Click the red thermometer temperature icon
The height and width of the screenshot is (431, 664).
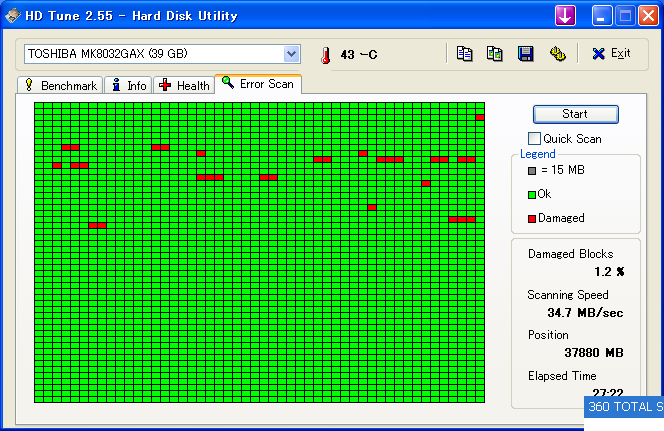click(325, 55)
